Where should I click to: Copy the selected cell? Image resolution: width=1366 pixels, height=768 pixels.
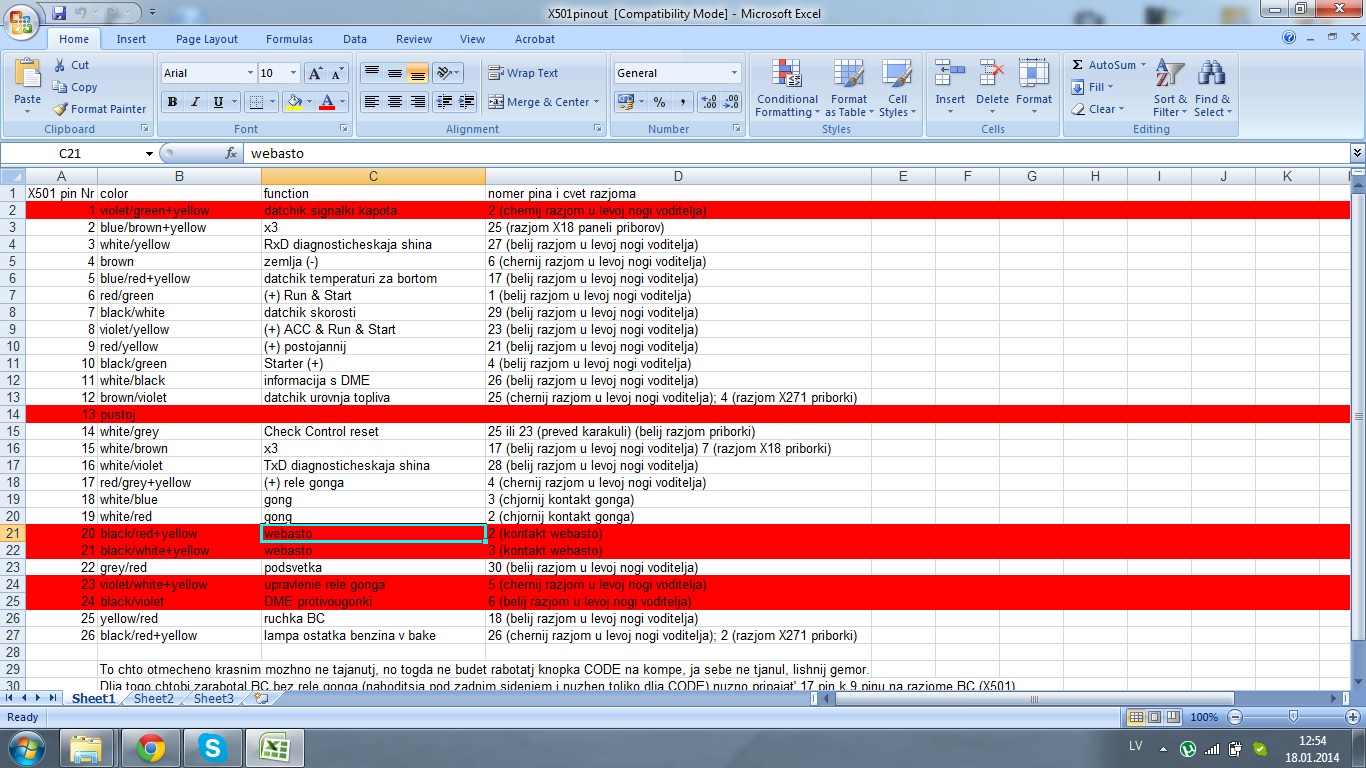pos(75,87)
